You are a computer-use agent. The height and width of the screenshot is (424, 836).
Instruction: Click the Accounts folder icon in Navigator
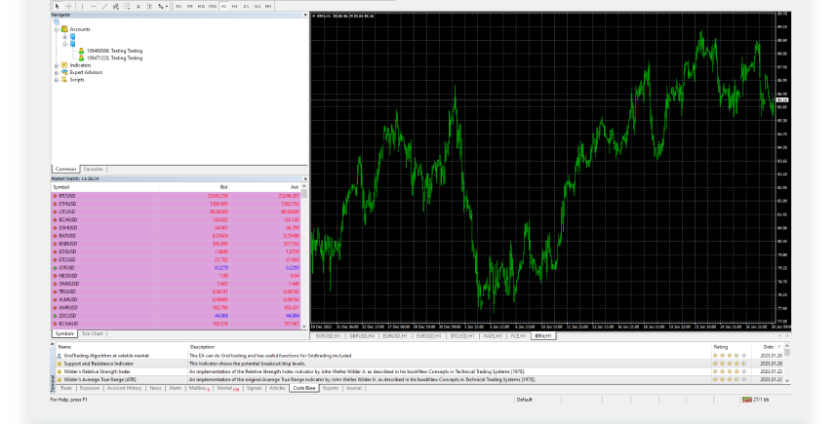tap(64, 30)
